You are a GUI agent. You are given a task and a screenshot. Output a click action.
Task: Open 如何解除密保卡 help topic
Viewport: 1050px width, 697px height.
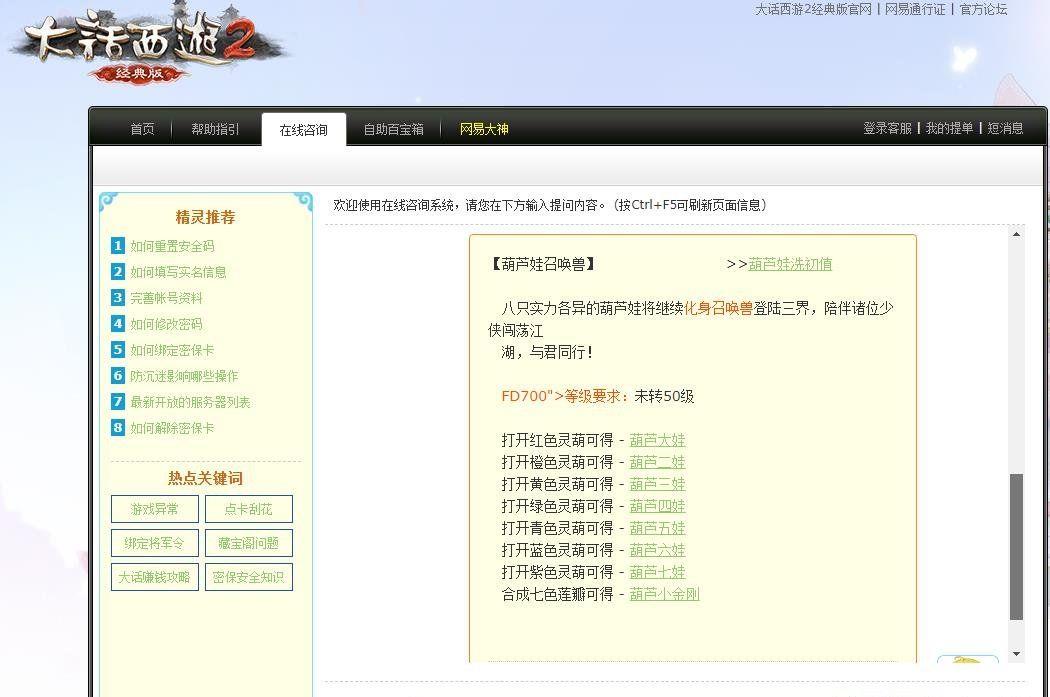pos(172,429)
